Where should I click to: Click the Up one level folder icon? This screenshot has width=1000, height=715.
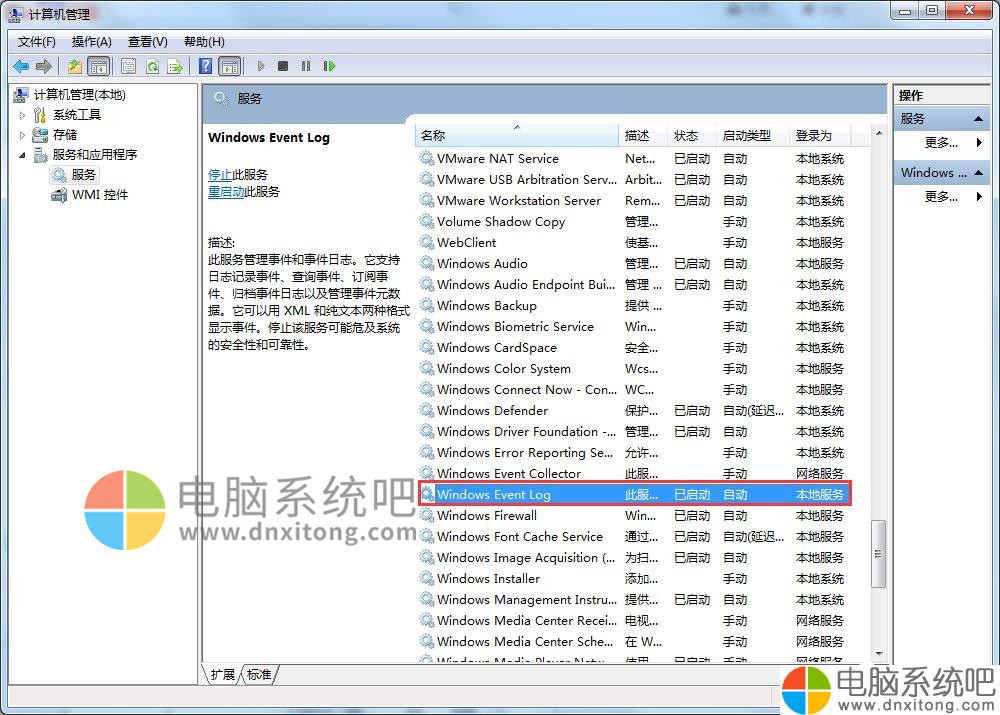tap(75, 66)
